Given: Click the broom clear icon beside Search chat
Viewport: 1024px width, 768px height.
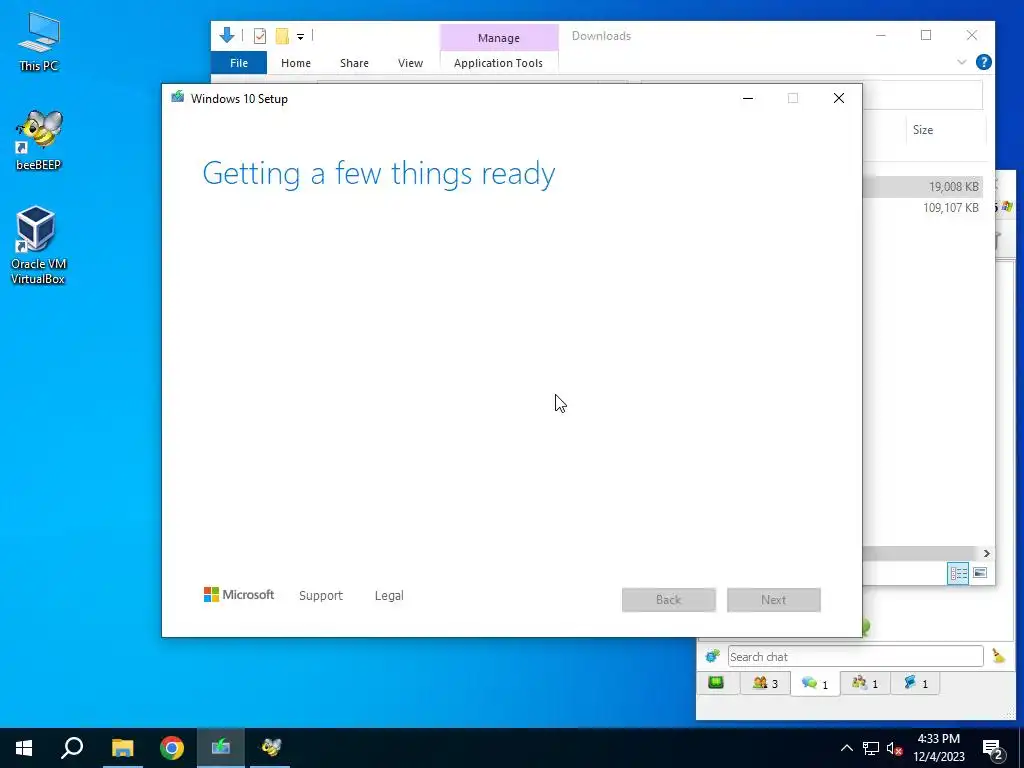Looking at the screenshot, I should pos(999,656).
